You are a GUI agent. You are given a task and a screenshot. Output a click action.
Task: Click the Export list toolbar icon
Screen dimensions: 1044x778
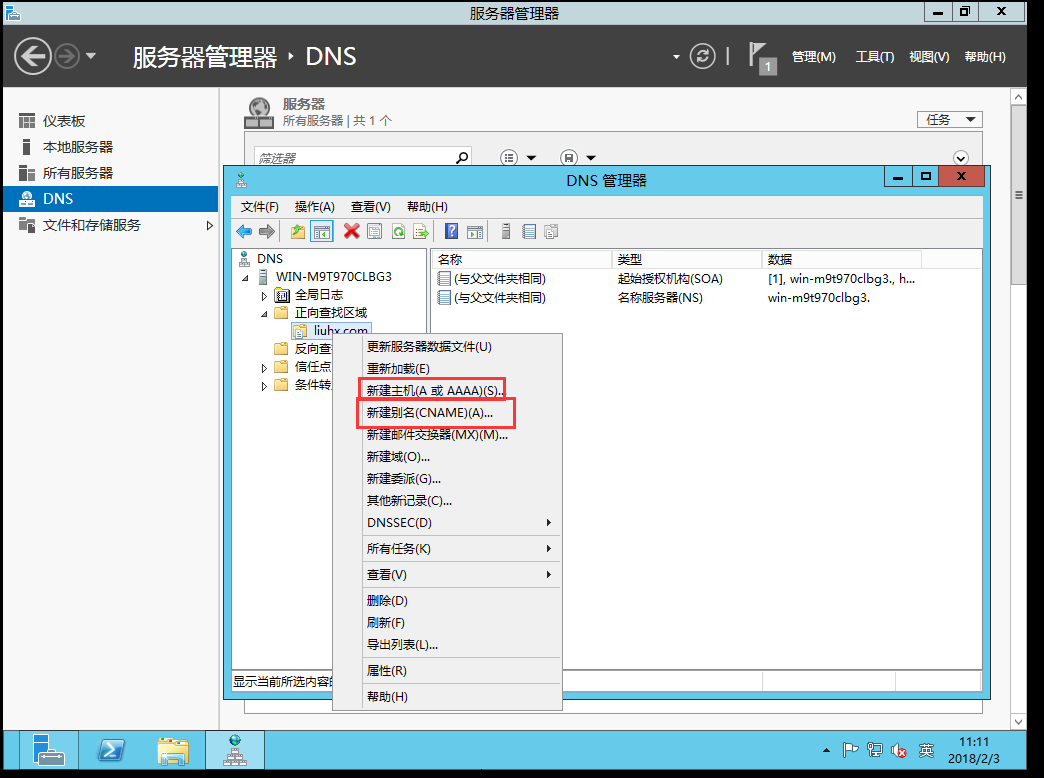click(x=421, y=232)
